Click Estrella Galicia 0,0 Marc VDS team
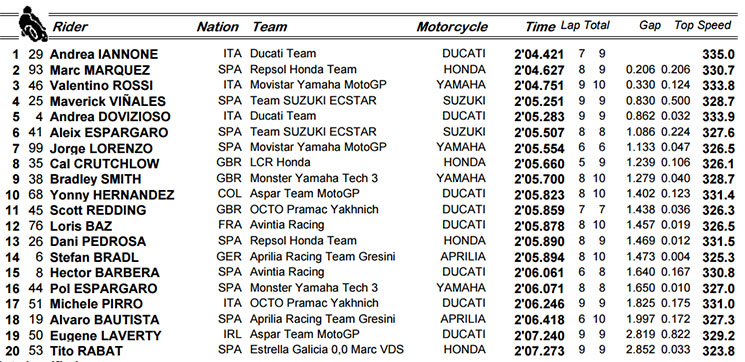745x362 pixels. point(327,350)
